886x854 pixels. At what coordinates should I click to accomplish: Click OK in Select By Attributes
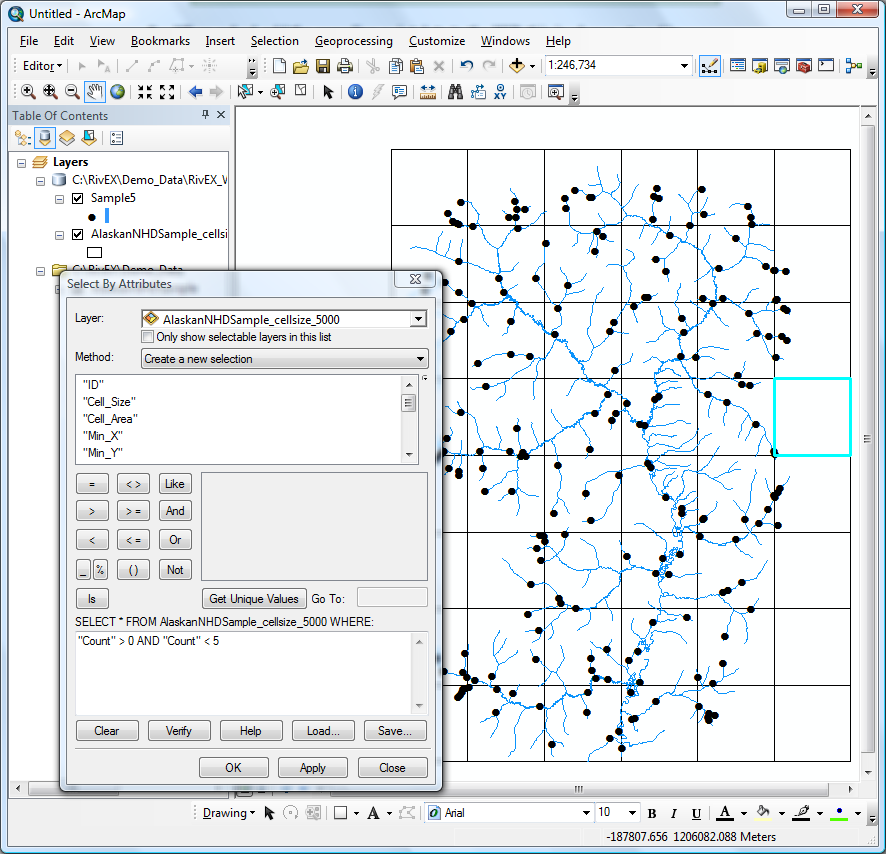(233, 768)
